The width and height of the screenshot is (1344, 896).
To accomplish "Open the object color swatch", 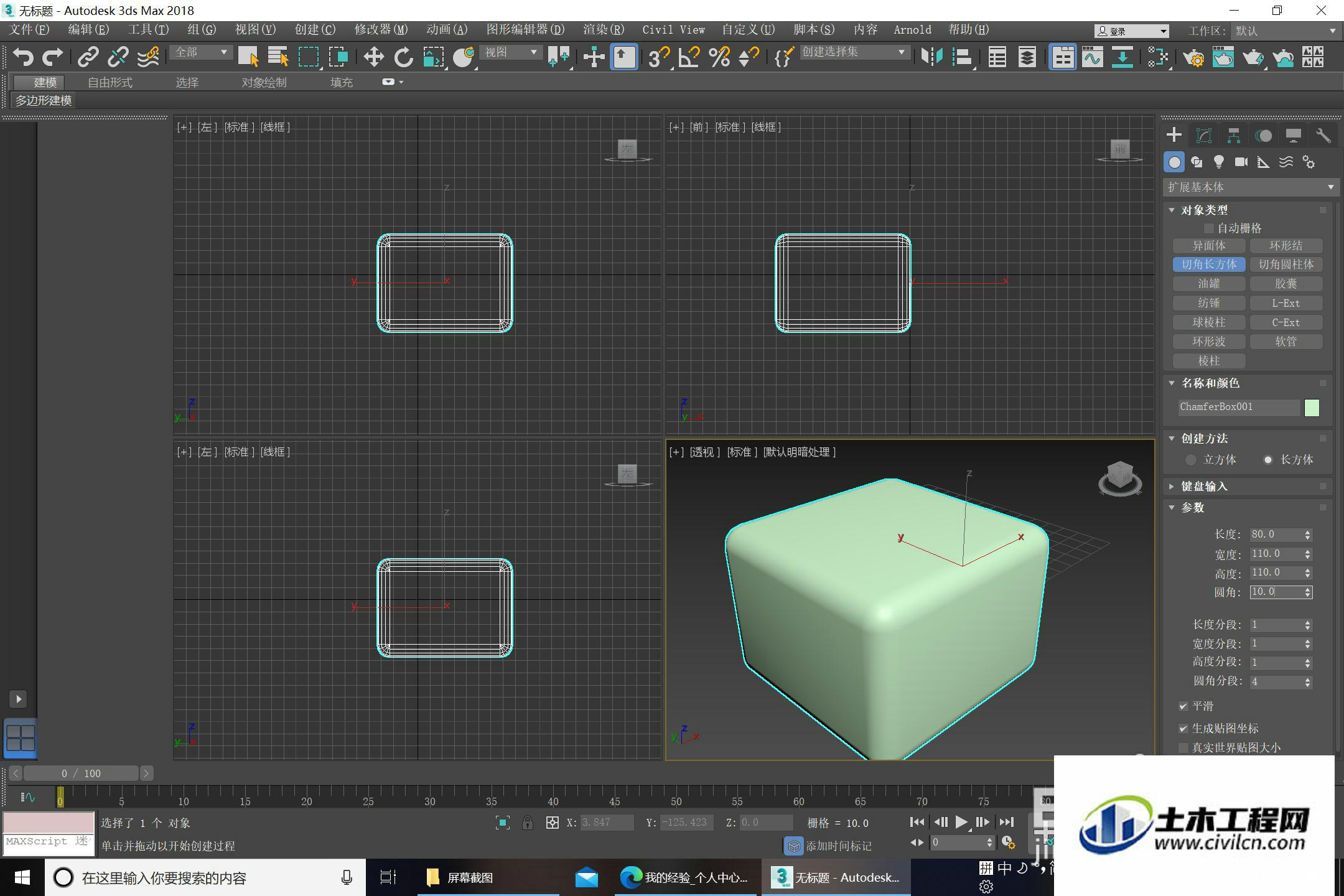I will (x=1312, y=408).
